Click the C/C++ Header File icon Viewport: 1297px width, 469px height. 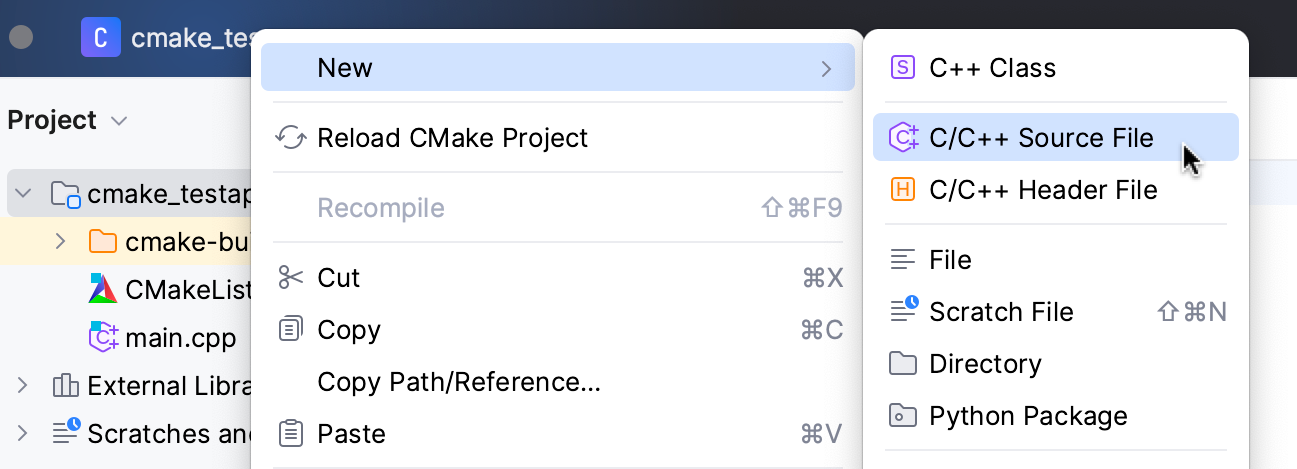tap(903, 190)
